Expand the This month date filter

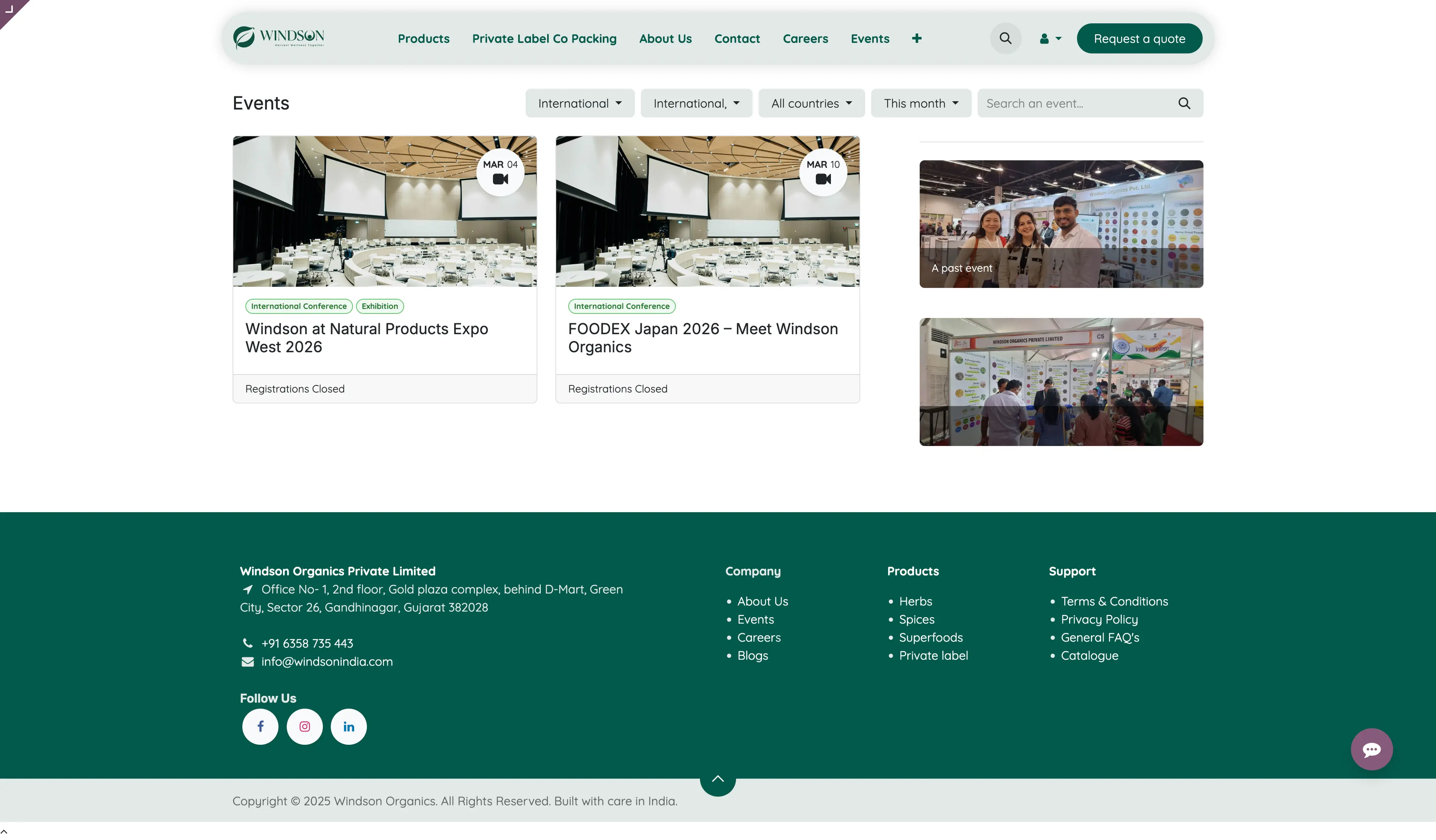click(x=920, y=103)
